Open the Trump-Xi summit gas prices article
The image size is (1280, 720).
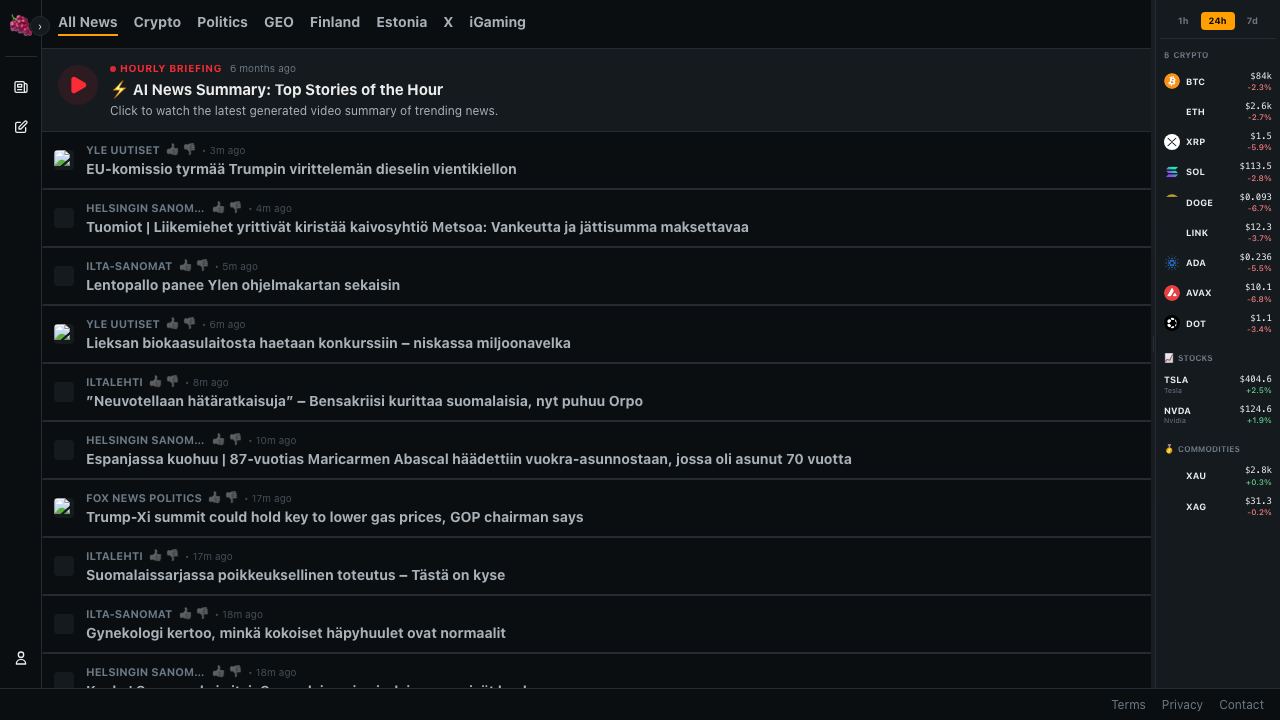tap(334, 517)
